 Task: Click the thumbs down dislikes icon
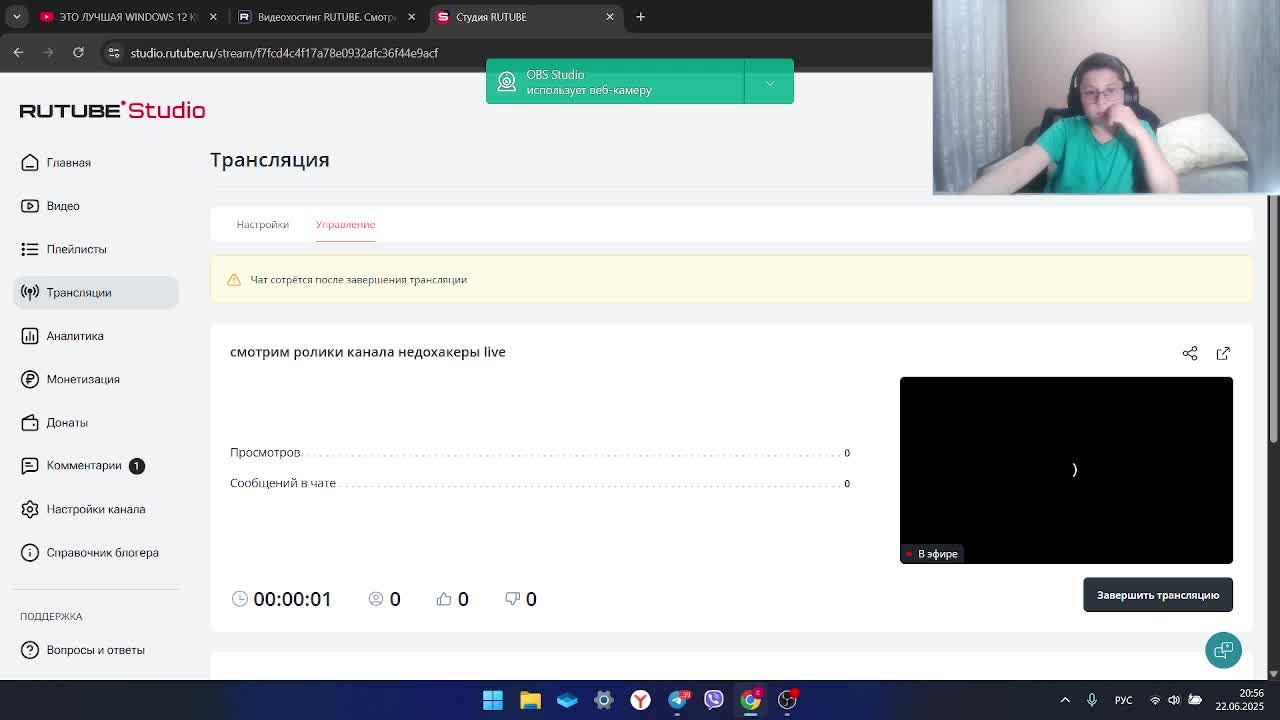pos(512,598)
